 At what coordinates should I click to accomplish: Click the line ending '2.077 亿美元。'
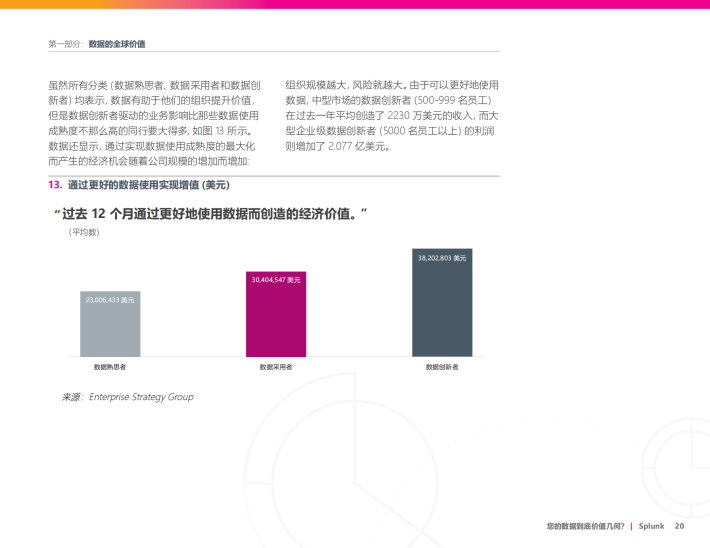tap(338, 146)
